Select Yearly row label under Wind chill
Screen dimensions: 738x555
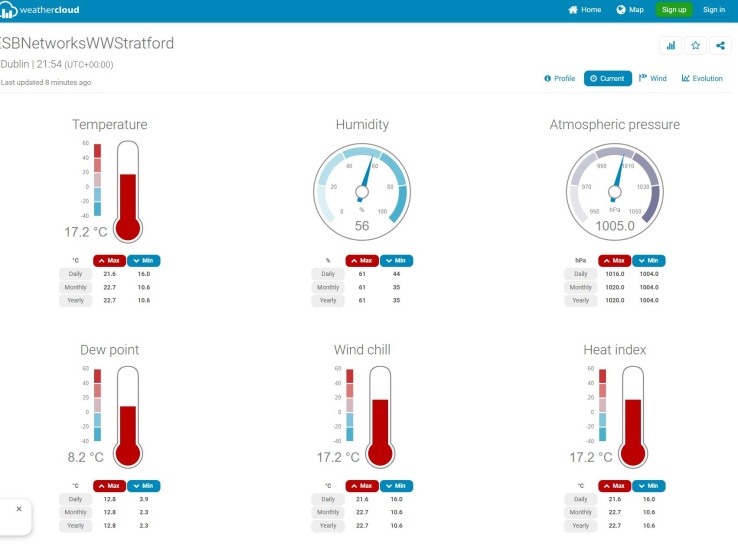point(328,526)
